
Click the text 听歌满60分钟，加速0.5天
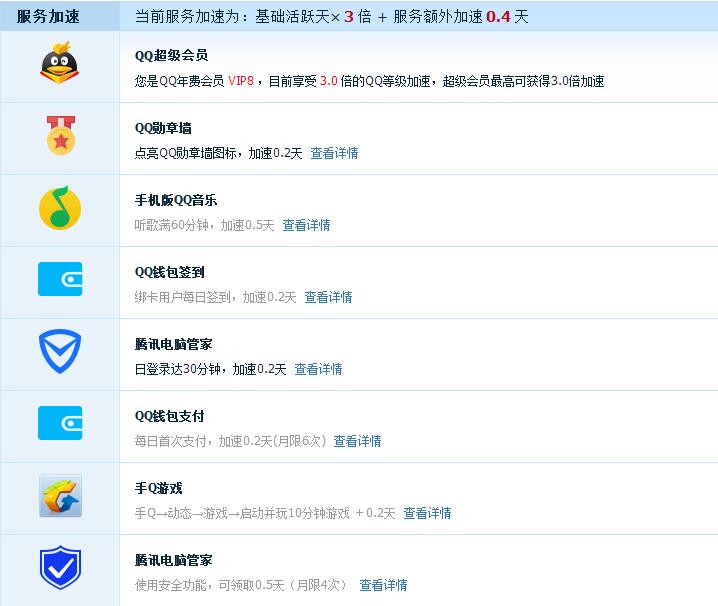pyautogui.click(x=204, y=225)
